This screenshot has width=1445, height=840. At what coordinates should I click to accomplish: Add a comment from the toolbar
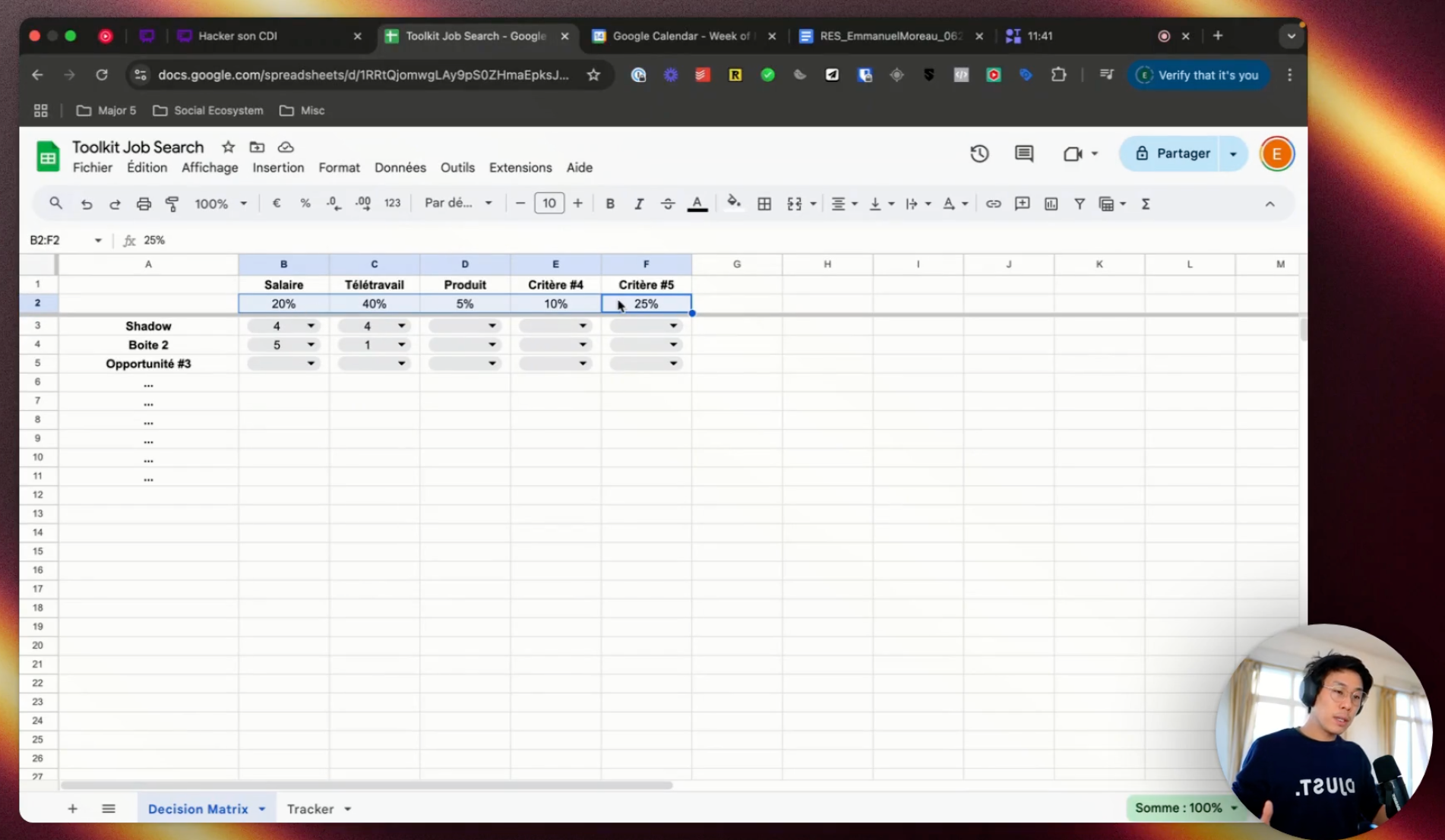coord(1022,204)
